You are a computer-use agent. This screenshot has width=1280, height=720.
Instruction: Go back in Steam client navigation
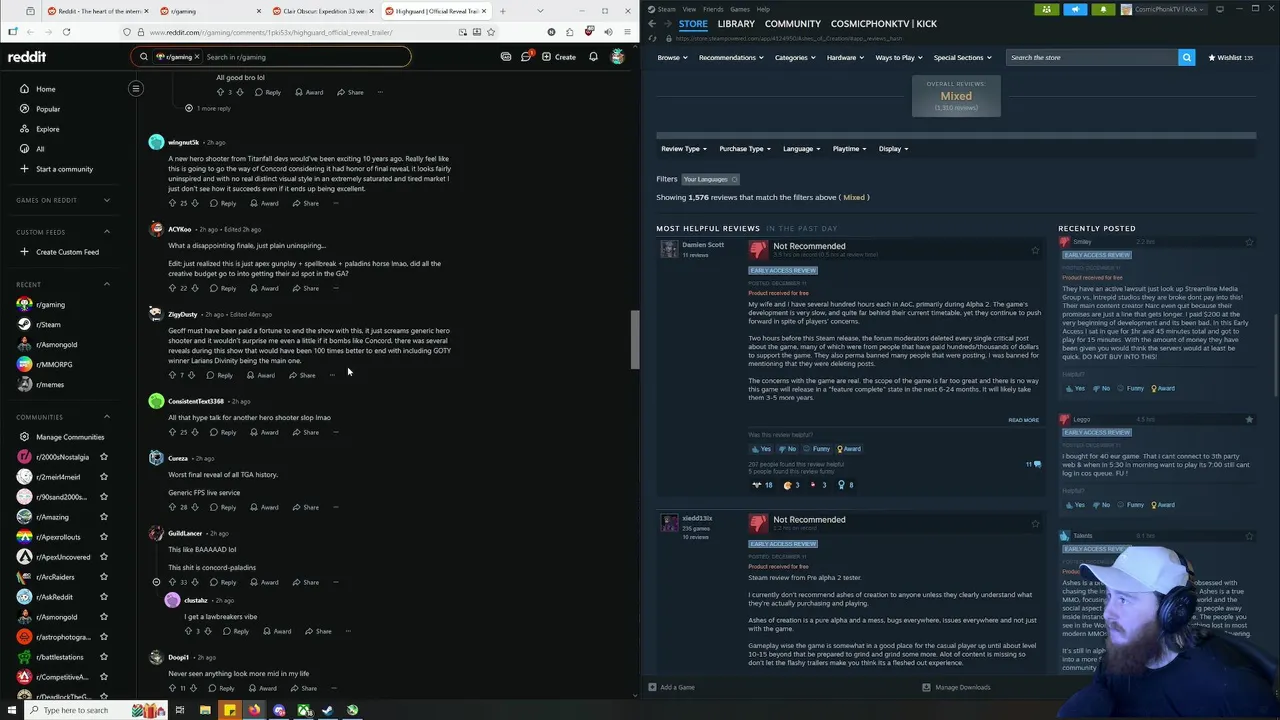[652, 23]
